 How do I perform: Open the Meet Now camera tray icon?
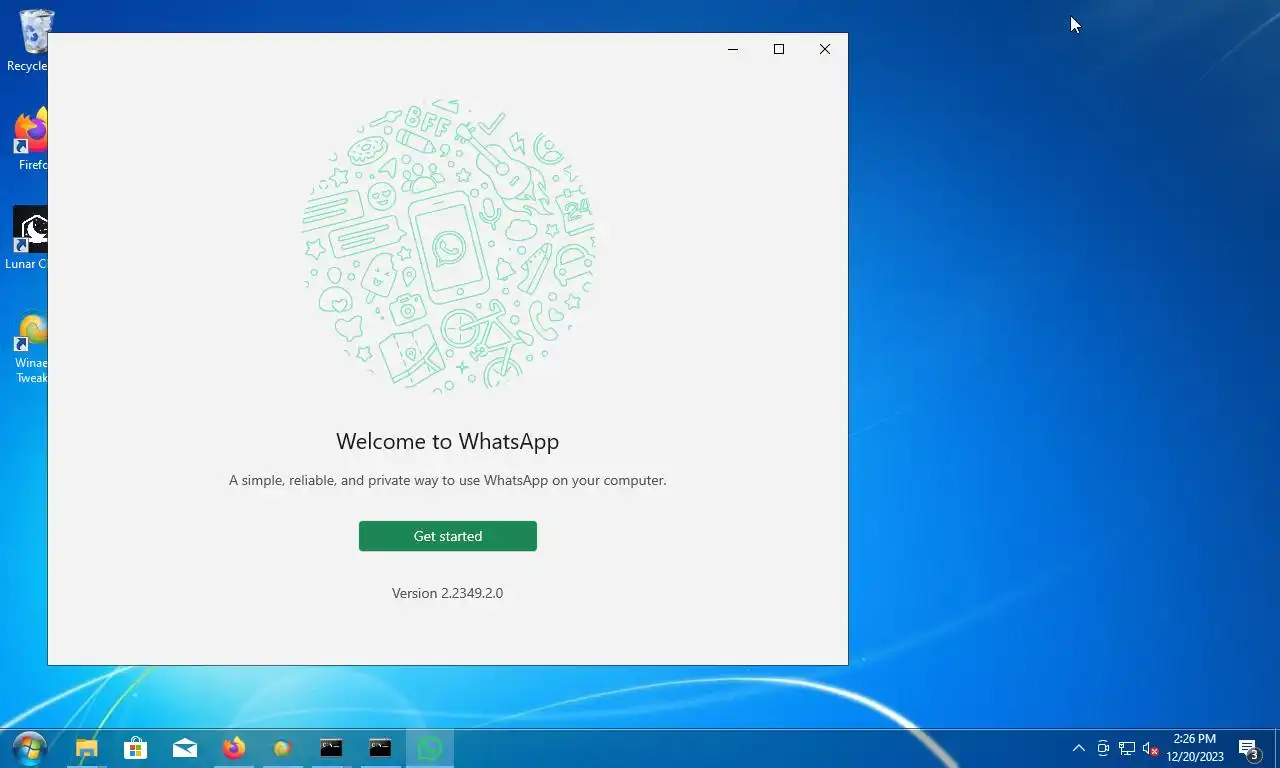click(x=1103, y=748)
